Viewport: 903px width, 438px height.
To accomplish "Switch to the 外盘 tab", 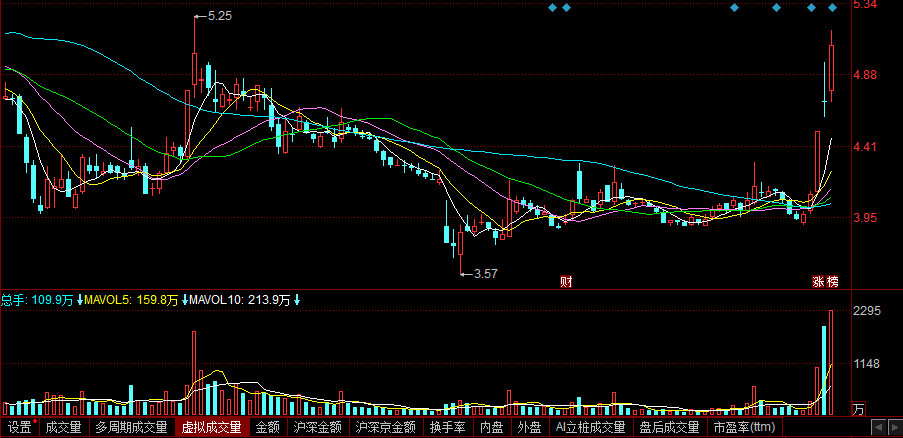I will tap(529, 428).
